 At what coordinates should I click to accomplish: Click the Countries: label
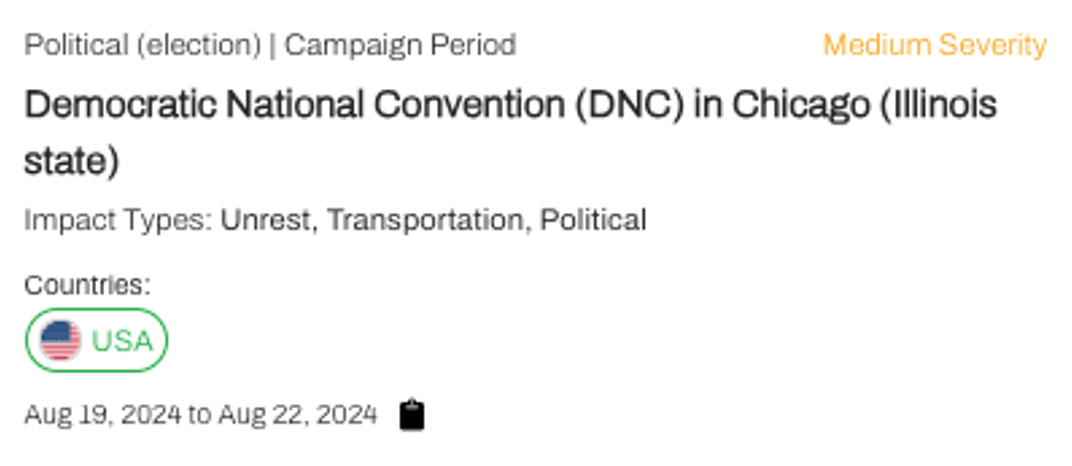pyautogui.click(x=87, y=285)
